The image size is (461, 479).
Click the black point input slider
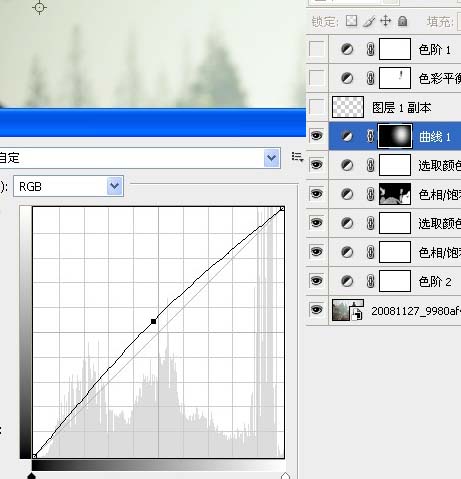(31, 475)
